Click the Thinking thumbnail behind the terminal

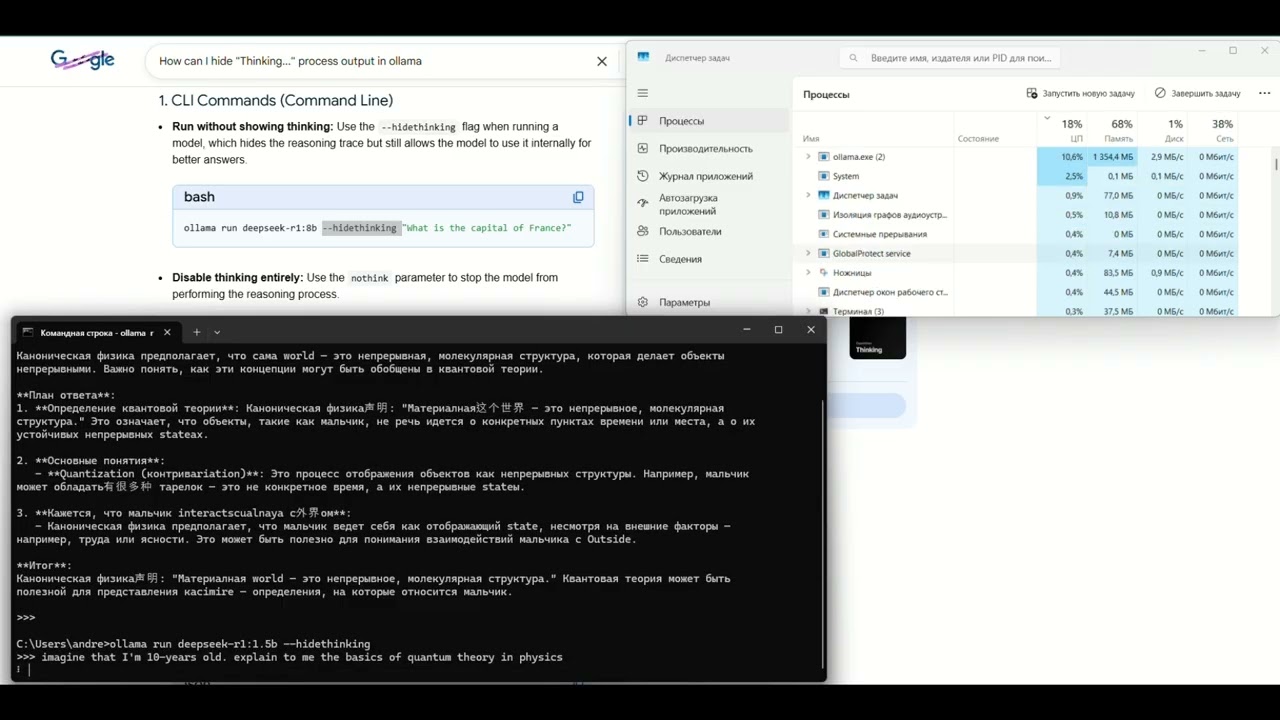[x=877, y=338]
